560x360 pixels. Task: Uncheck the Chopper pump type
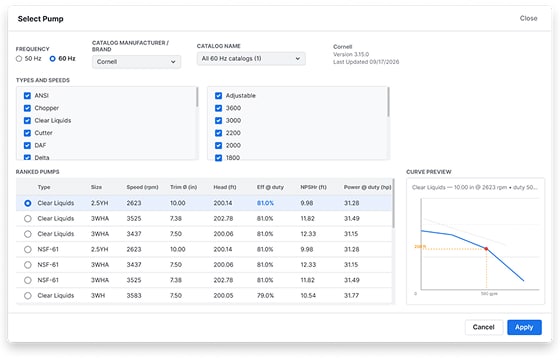tap(27, 108)
